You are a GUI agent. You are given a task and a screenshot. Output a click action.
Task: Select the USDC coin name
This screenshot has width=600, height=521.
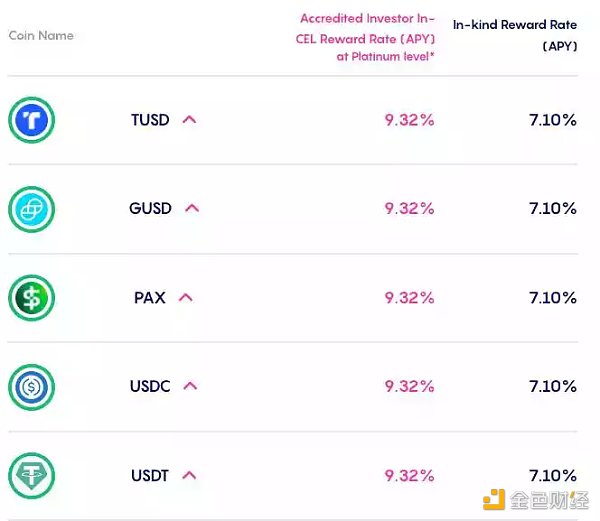(150, 386)
